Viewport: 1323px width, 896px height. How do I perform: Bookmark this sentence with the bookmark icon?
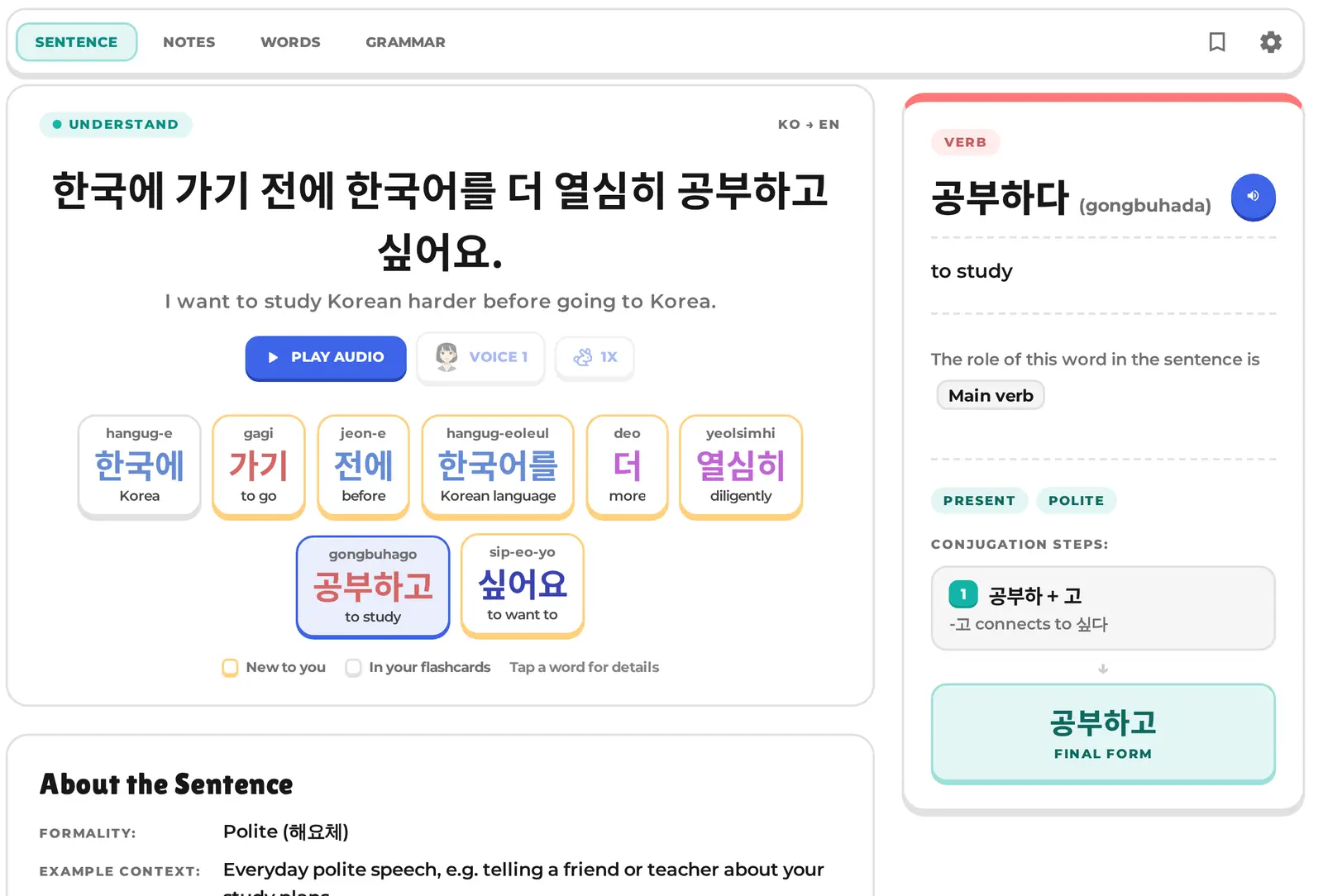coord(1216,42)
